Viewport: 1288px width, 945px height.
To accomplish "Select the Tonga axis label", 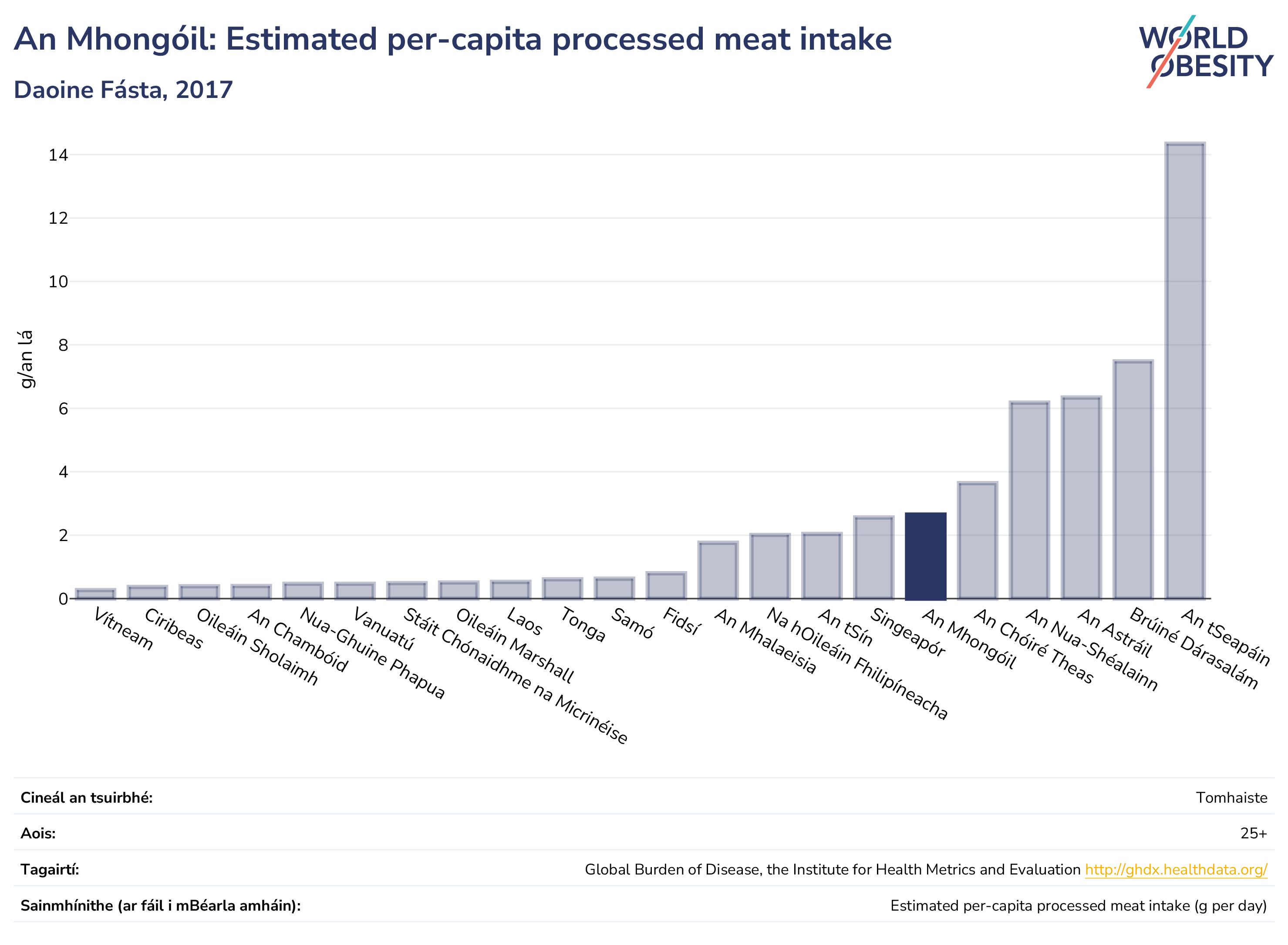I will (583, 625).
